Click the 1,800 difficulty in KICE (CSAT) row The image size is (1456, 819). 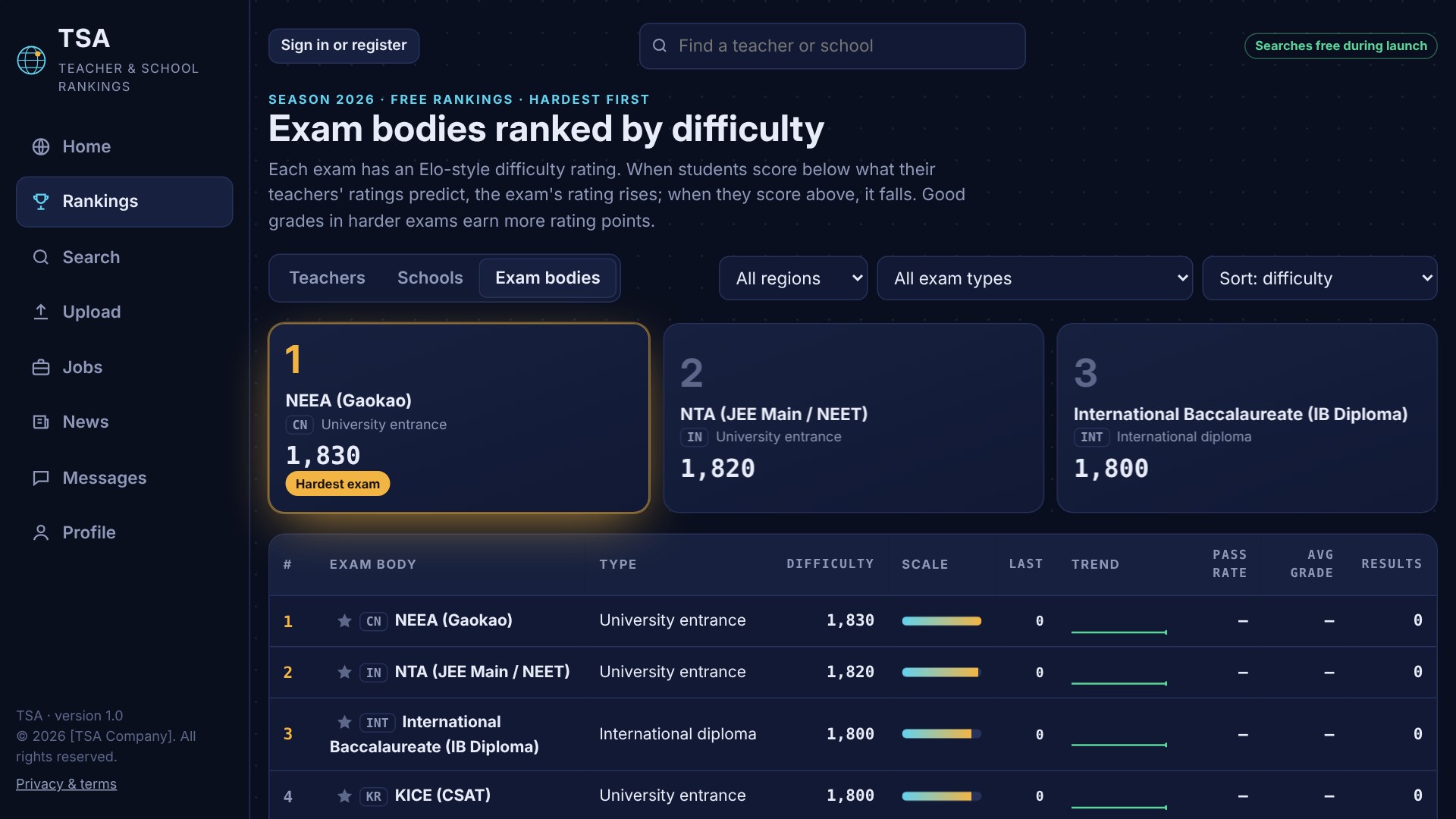tap(850, 795)
